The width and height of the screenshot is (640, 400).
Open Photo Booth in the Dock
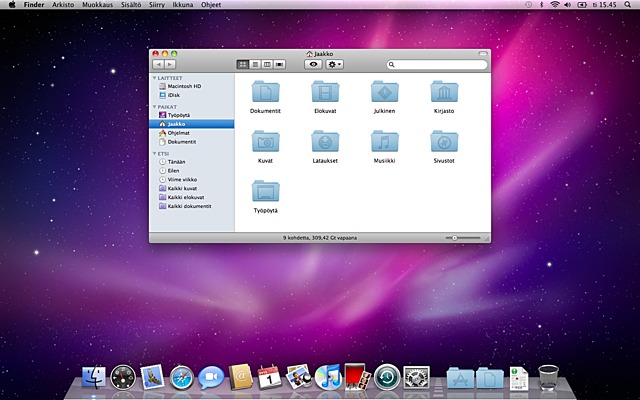tap(358, 376)
